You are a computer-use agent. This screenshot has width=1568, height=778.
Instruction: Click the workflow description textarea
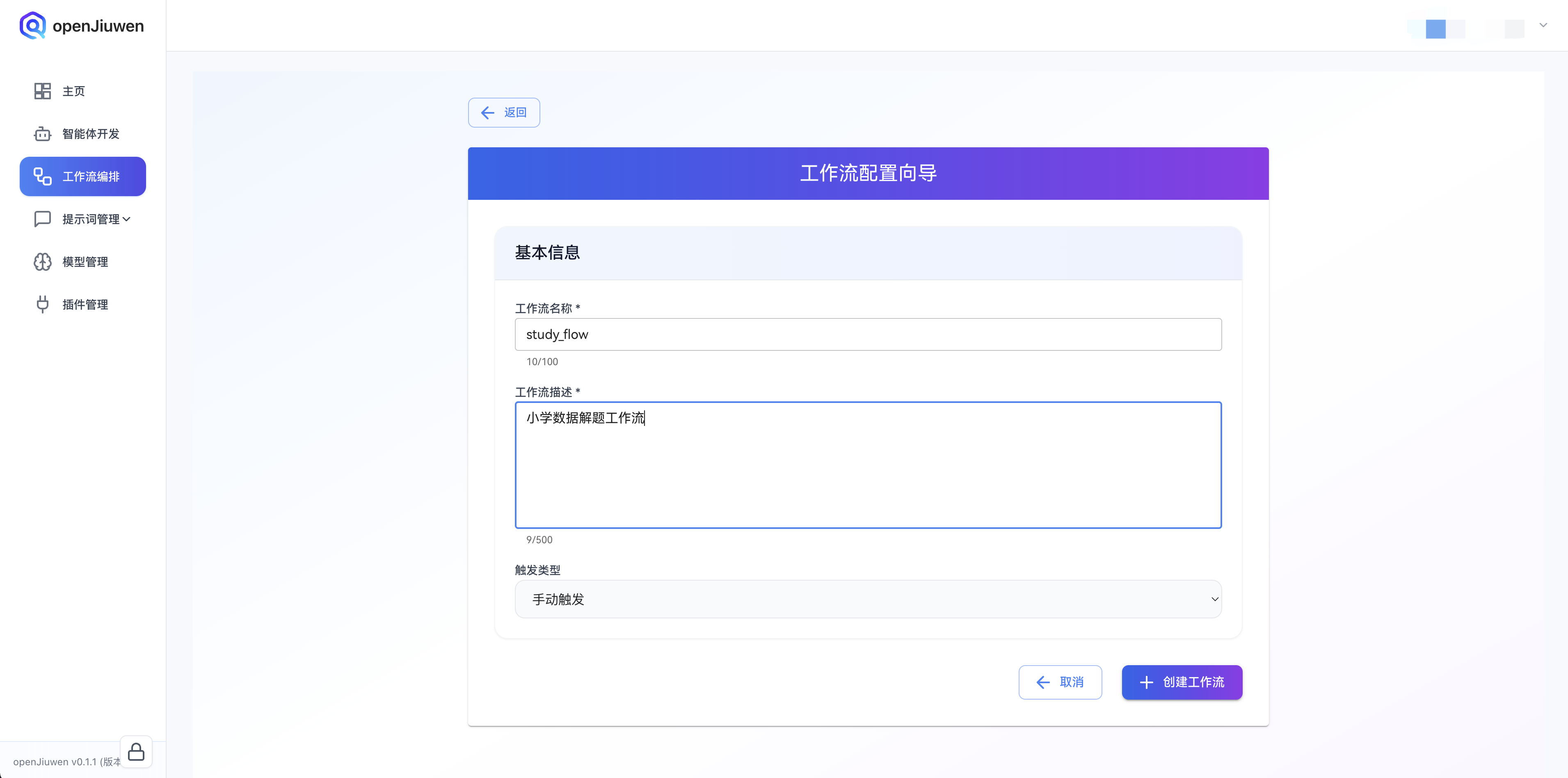point(867,465)
